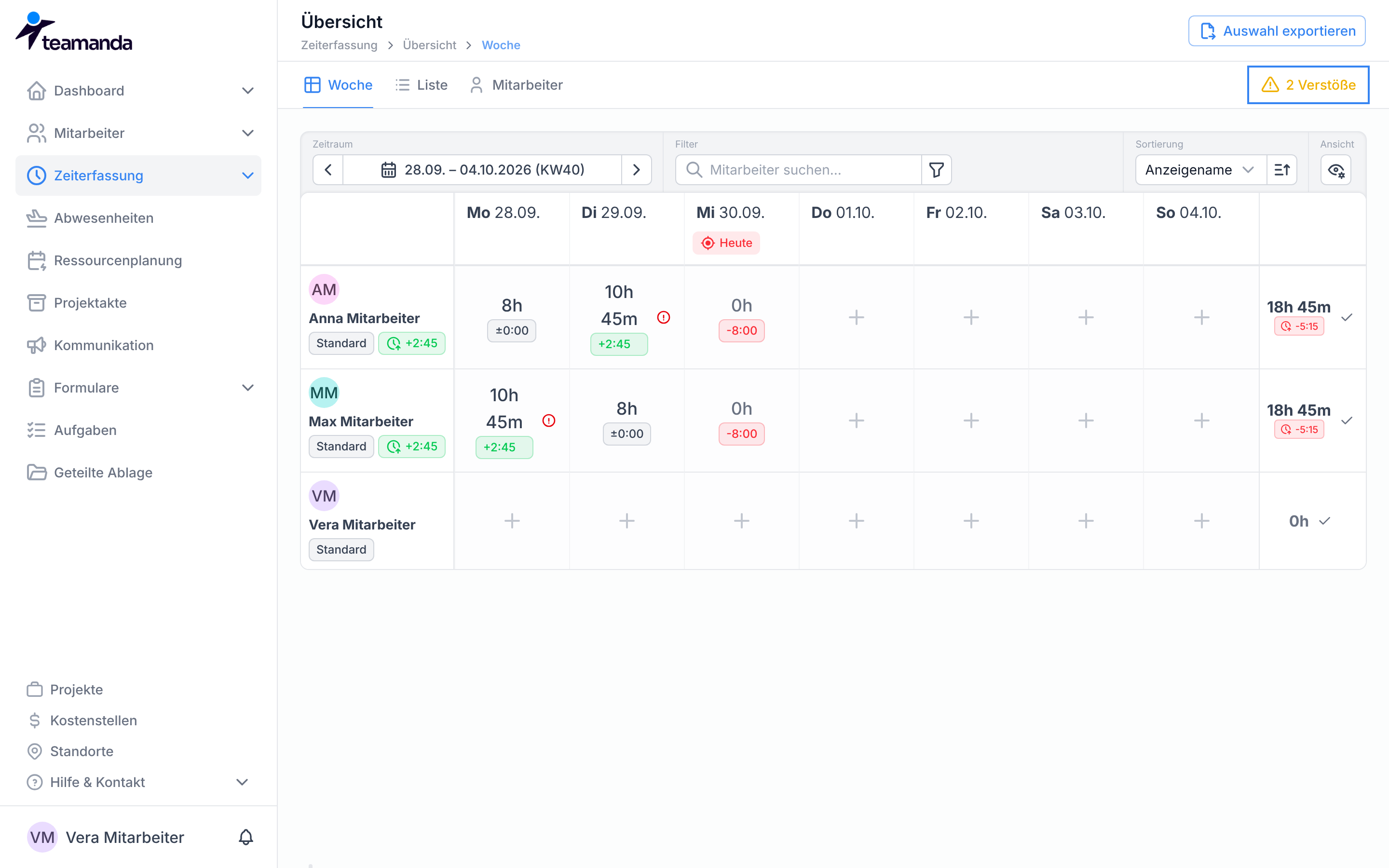Screen dimensions: 1389x868
Task: Open the Ansicht eye settings icon
Action: (x=1335, y=170)
